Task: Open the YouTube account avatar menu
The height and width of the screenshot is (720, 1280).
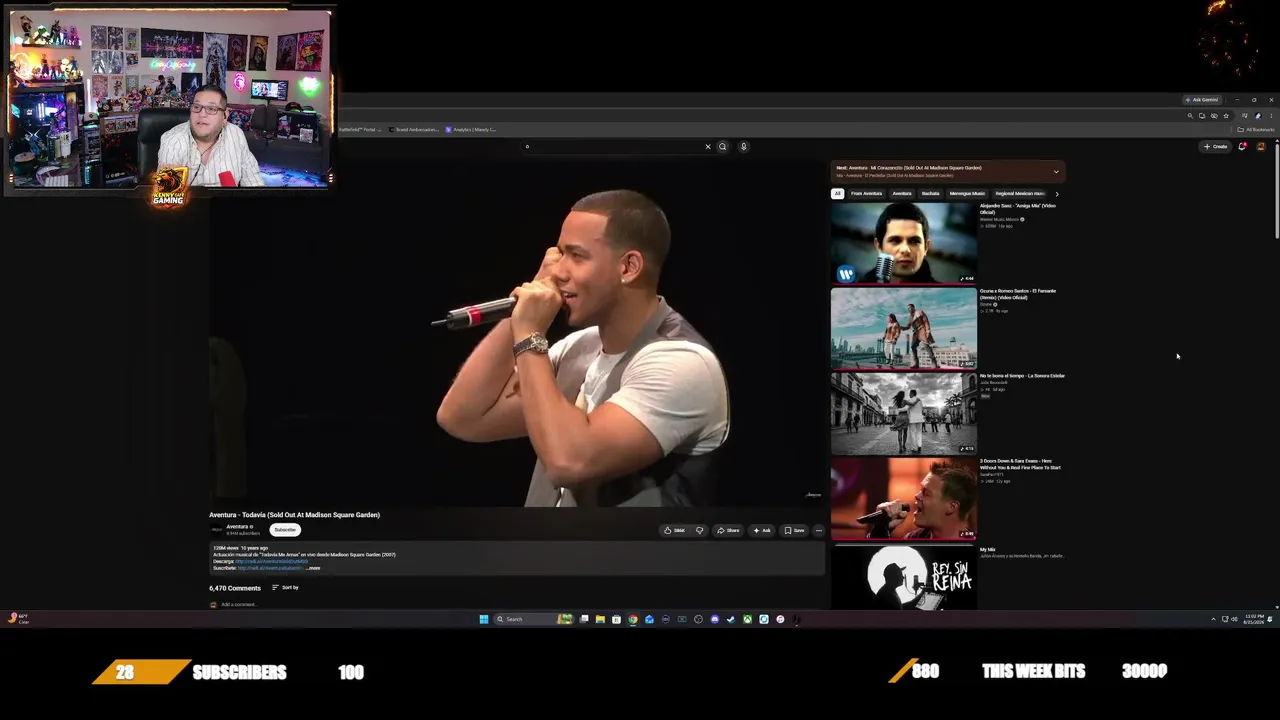Action: tap(1261, 147)
